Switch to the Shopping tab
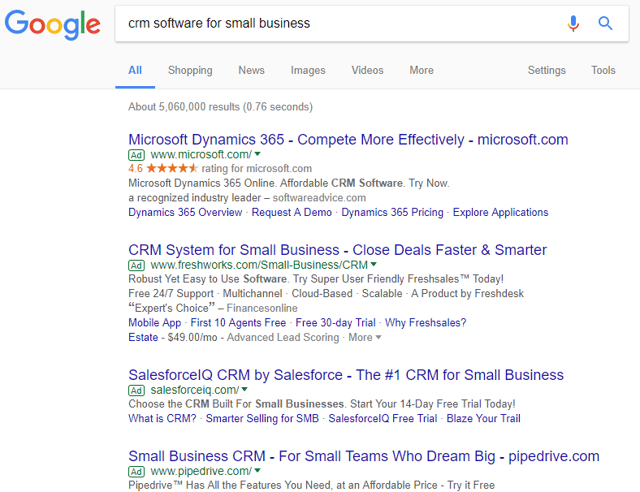 (x=190, y=70)
